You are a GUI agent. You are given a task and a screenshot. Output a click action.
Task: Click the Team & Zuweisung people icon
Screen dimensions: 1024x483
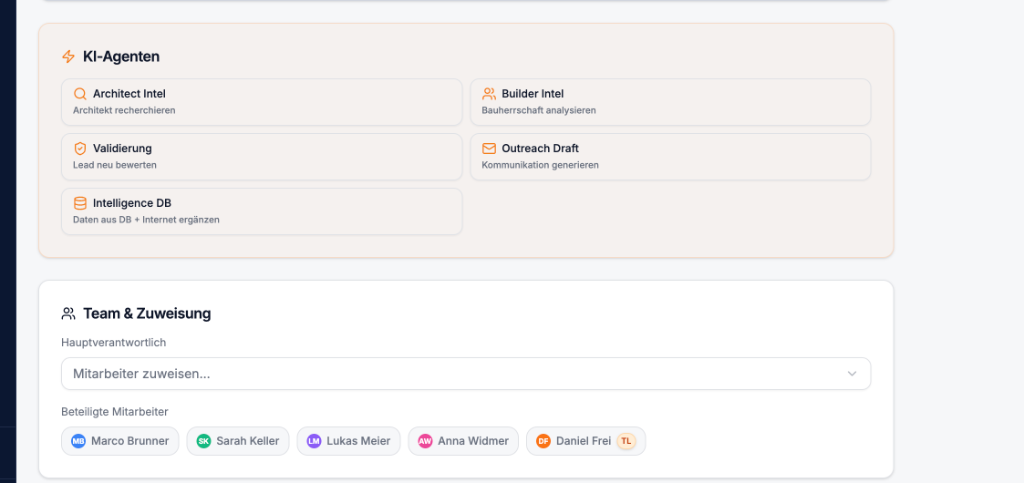[x=68, y=314]
